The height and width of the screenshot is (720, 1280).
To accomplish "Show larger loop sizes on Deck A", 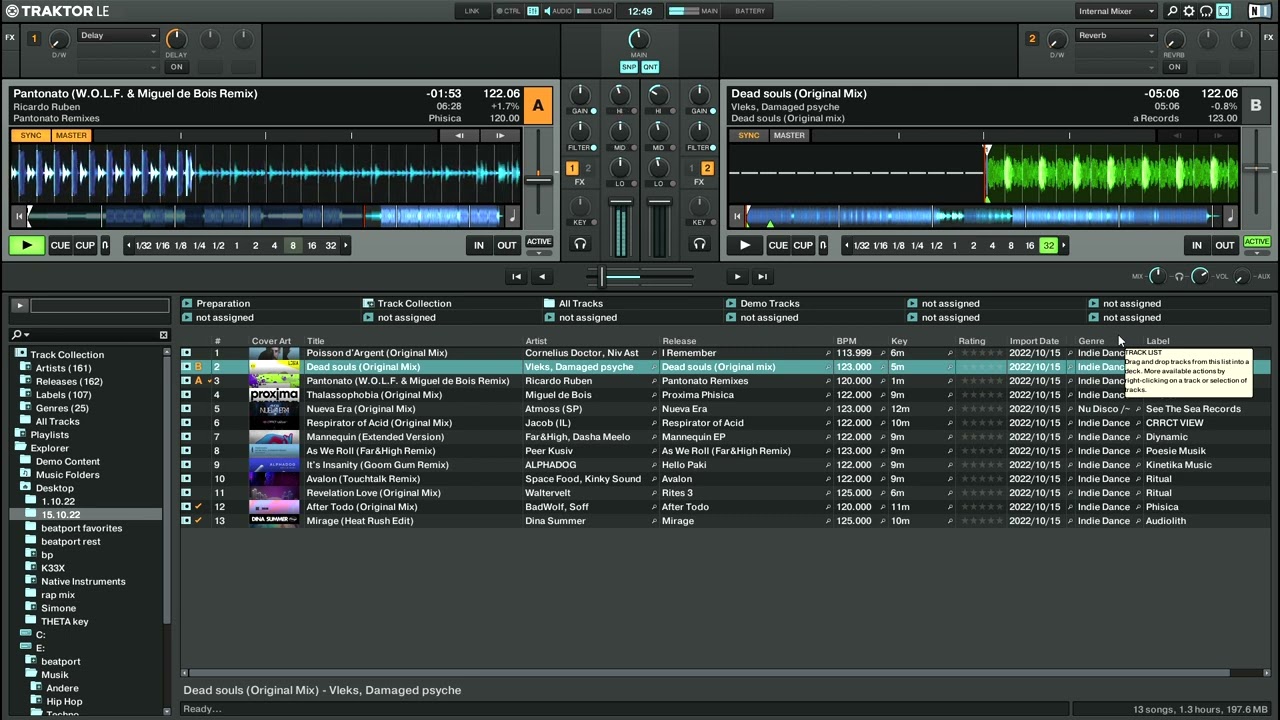I will [346, 245].
